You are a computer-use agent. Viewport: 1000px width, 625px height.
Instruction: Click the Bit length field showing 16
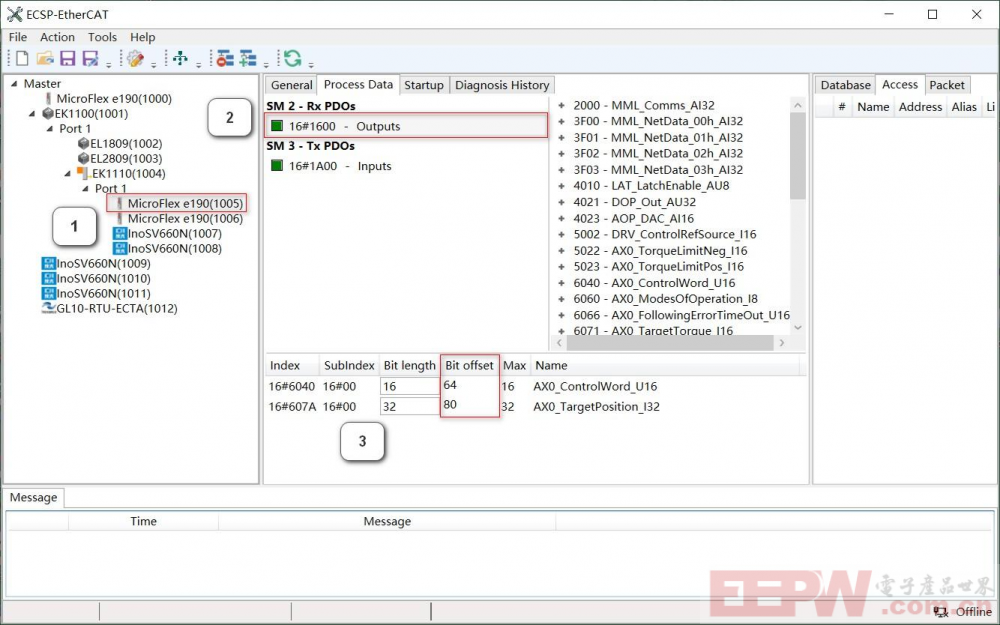coord(409,386)
